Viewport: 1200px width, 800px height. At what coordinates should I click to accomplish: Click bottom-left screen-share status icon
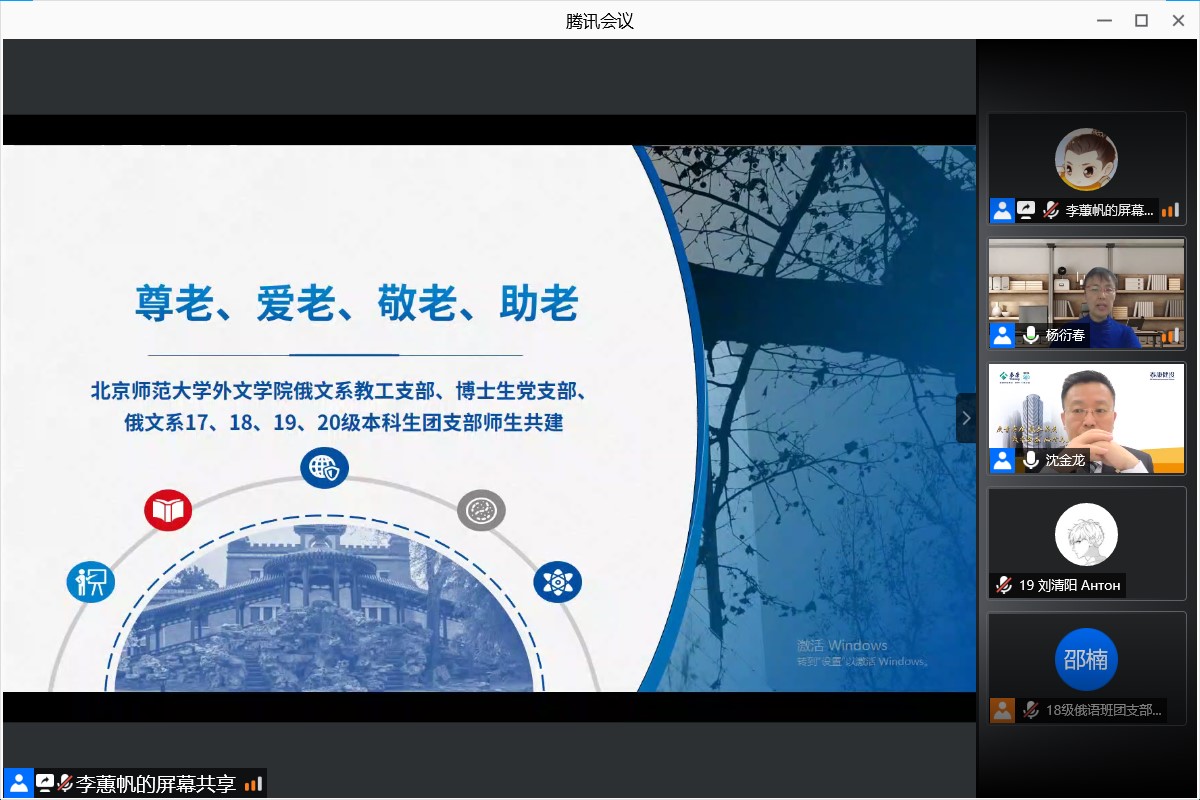[x=45, y=783]
